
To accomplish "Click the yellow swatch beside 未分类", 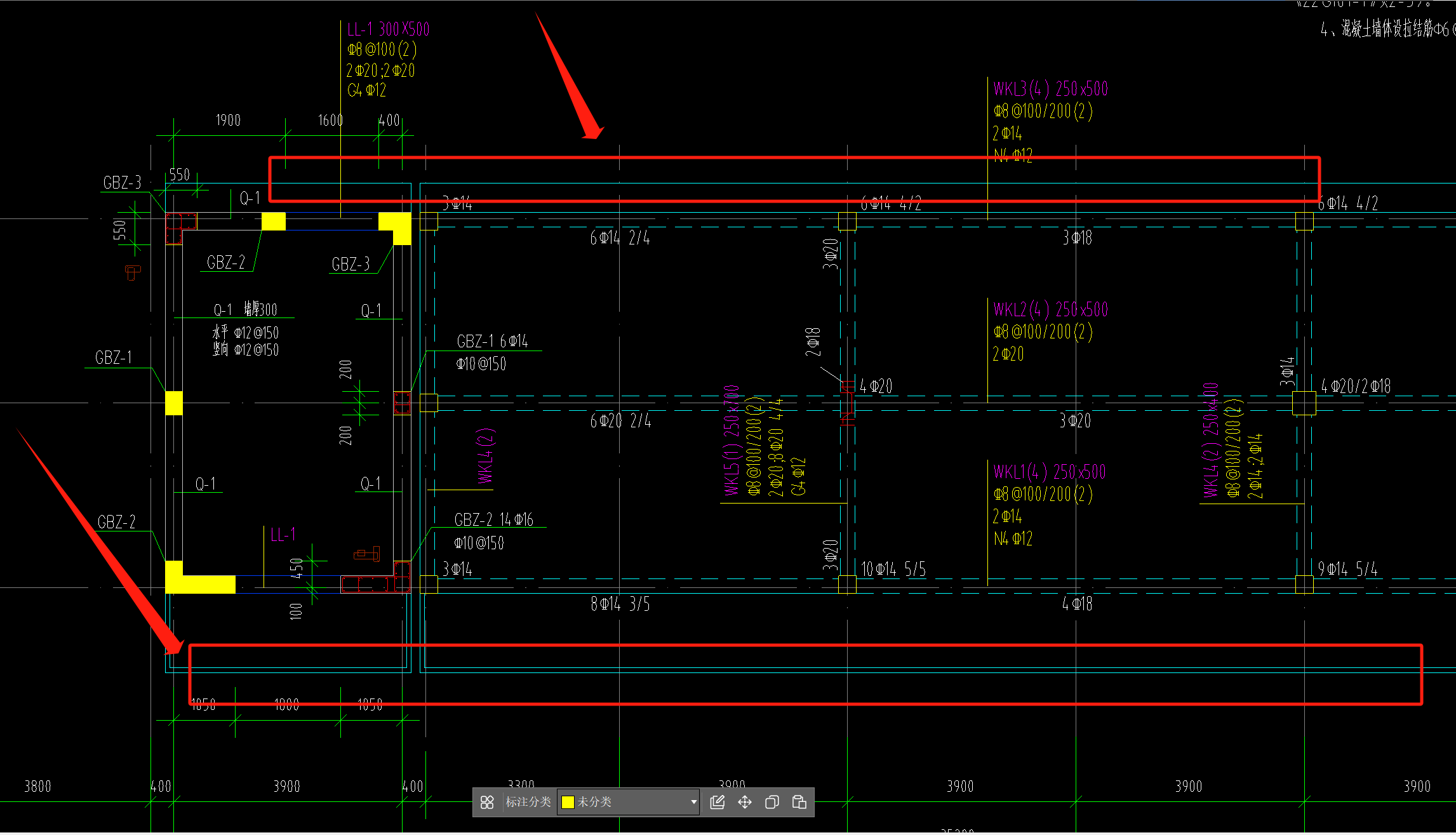I will (568, 802).
